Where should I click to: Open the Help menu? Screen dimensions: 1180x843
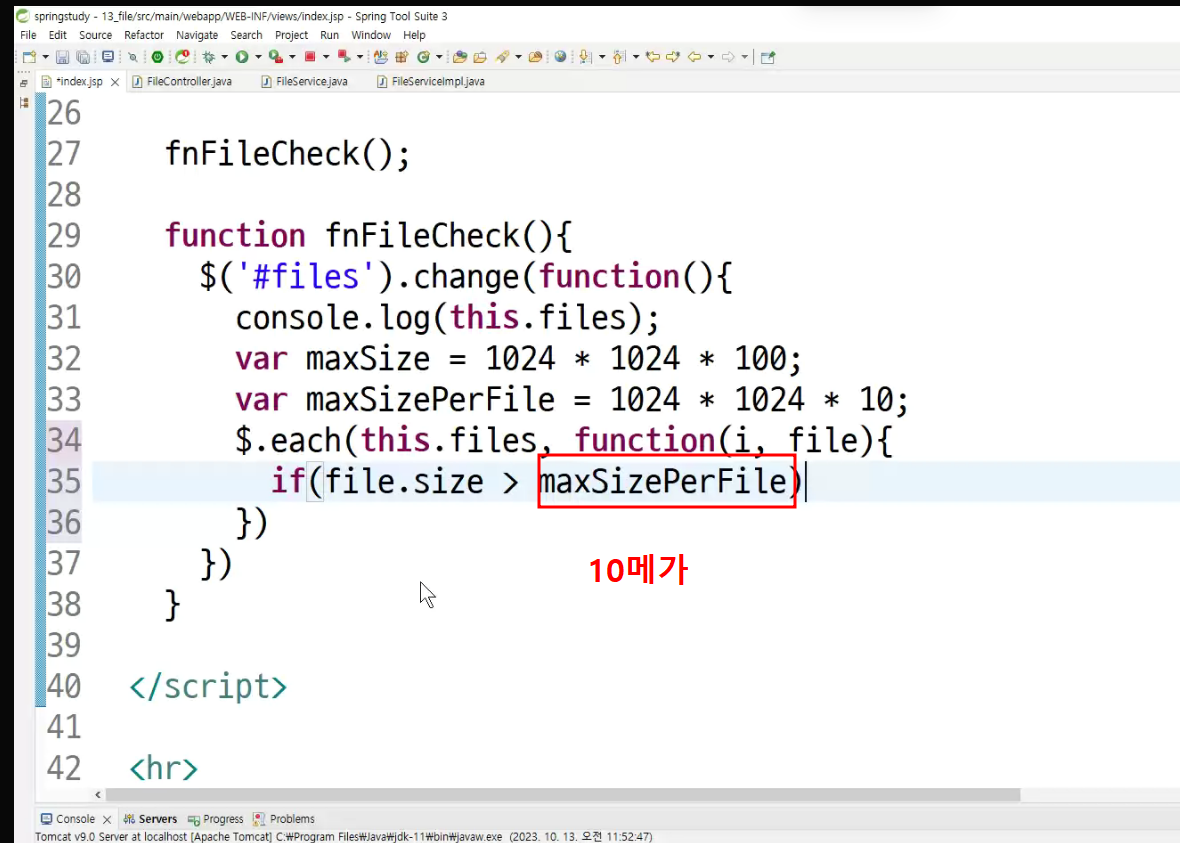(414, 35)
